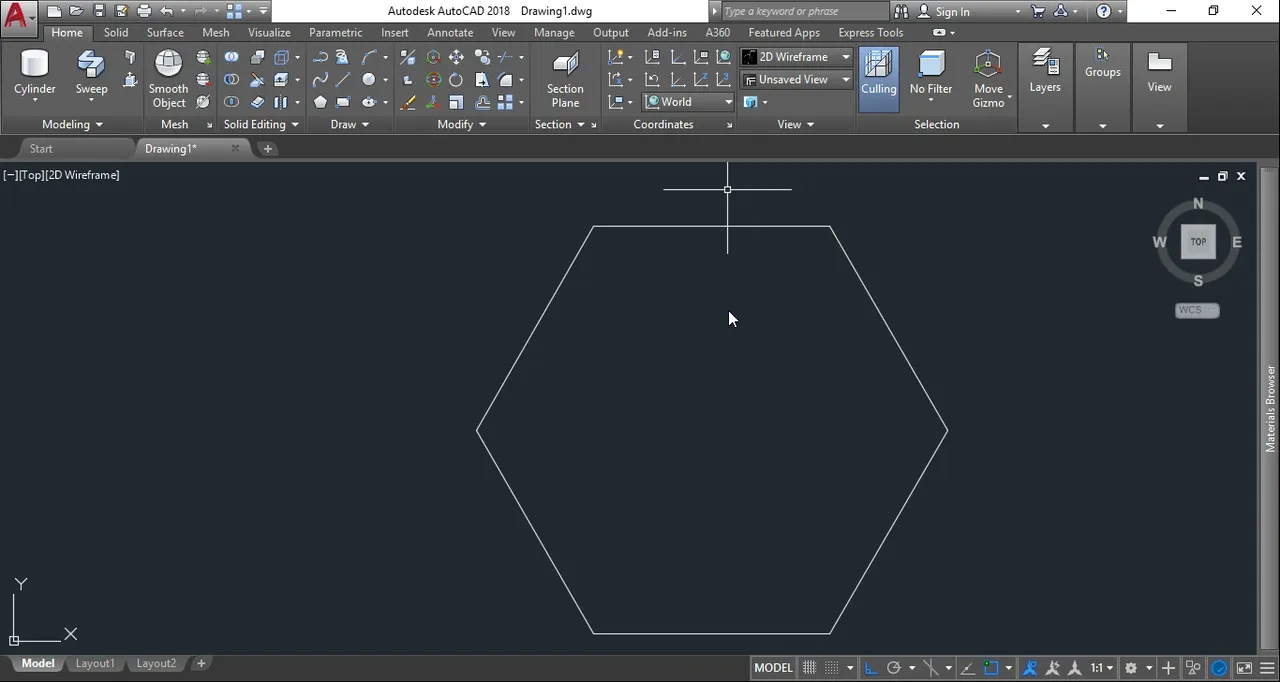Click the Section Plane tool
This screenshot has width=1280, height=682.
pos(565,79)
